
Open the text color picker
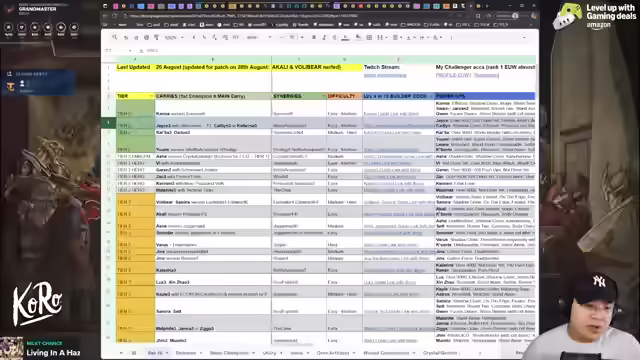pos(345,38)
